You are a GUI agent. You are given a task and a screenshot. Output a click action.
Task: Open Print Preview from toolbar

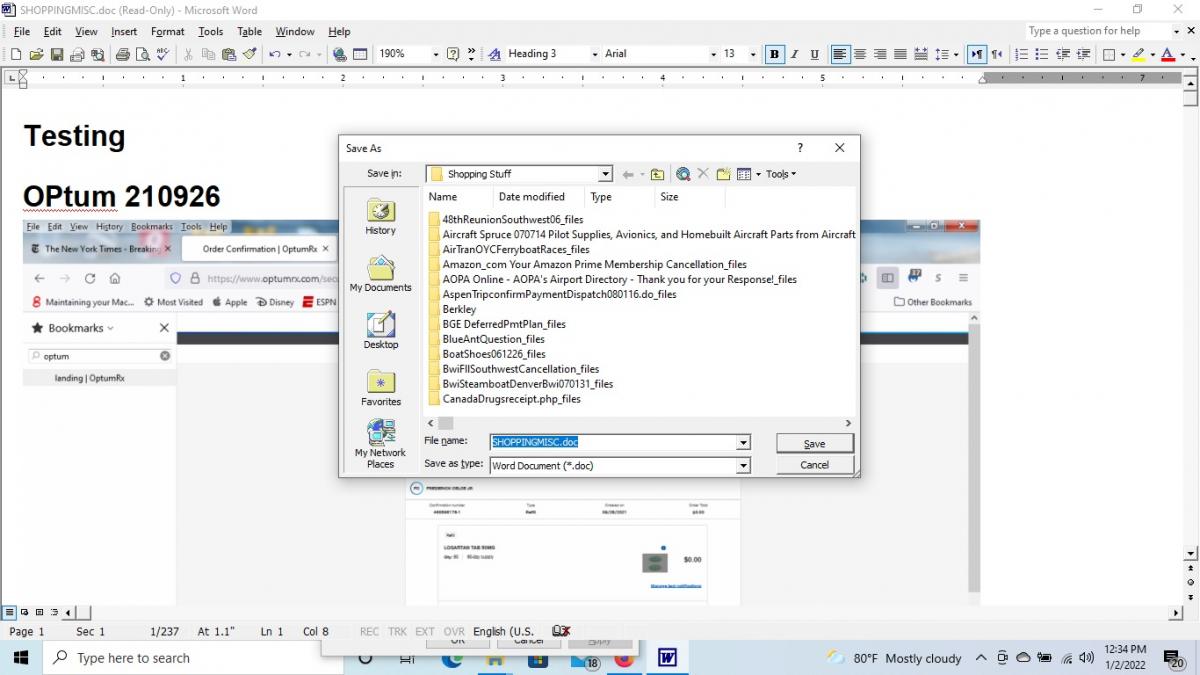(x=143, y=54)
